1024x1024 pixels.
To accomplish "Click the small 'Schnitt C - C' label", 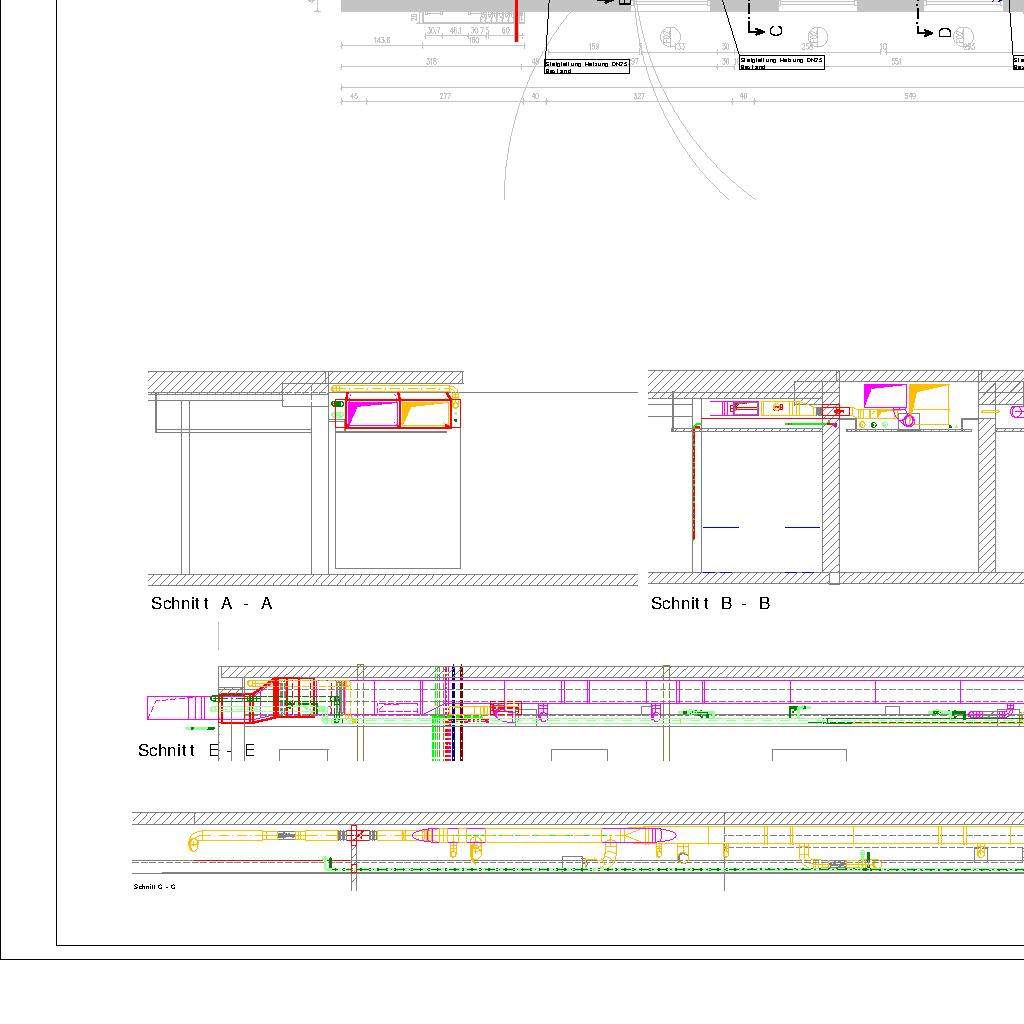I will pyautogui.click(x=155, y=887).
